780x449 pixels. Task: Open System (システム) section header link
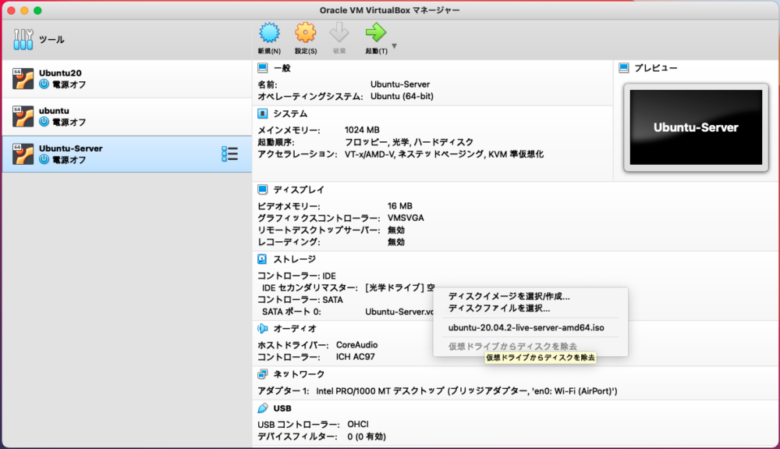click(291, 114)
